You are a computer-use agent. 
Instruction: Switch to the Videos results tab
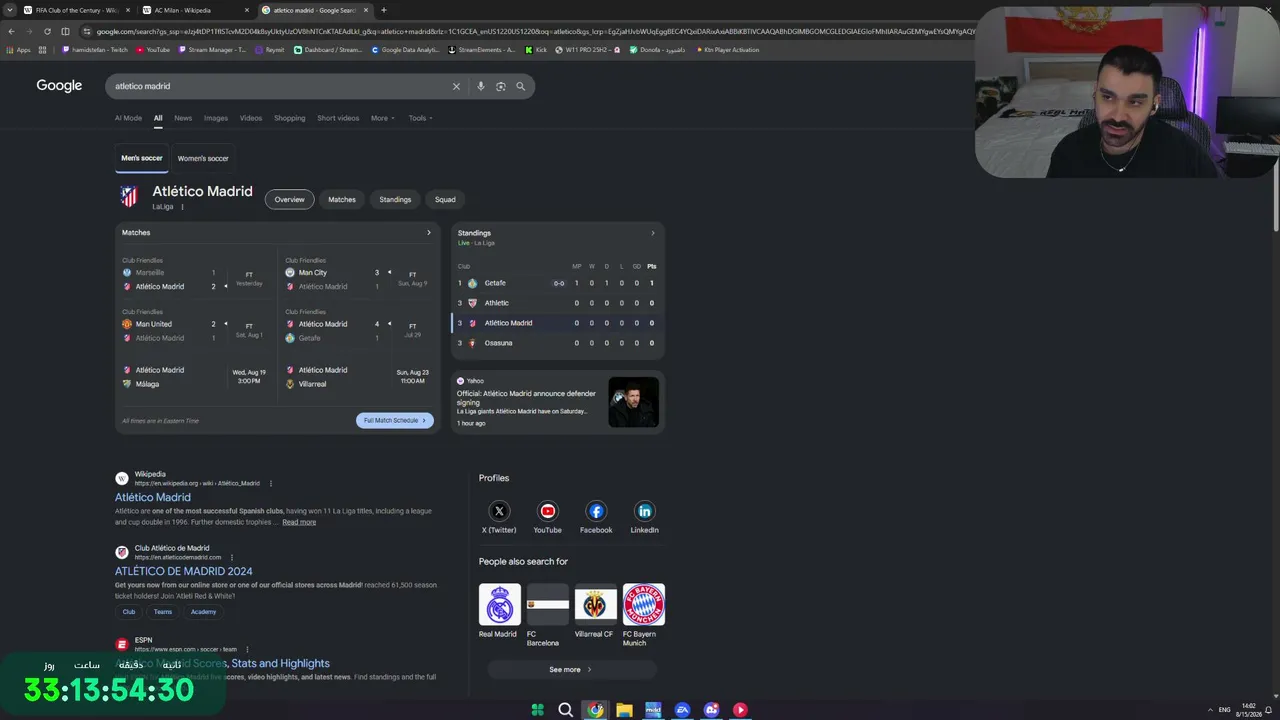point(251,118)
